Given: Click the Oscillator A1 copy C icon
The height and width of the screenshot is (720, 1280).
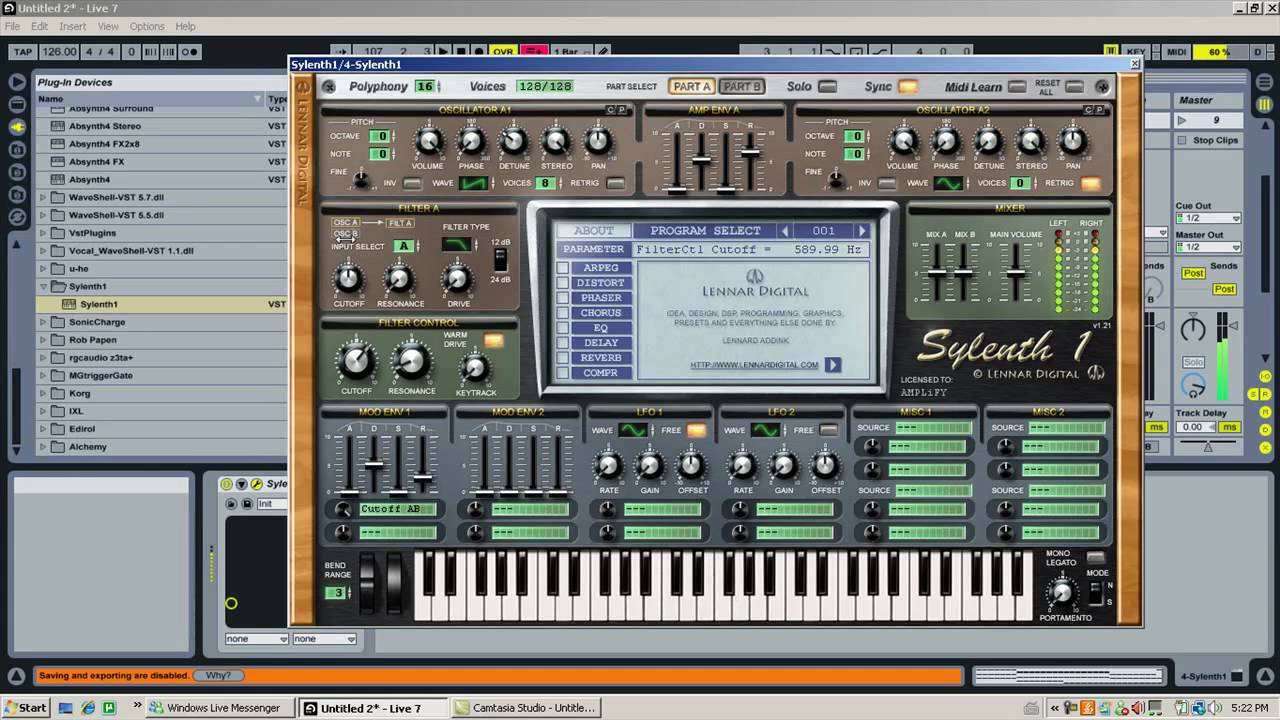Looking at the screenshot, I should (x=610, y=109).
